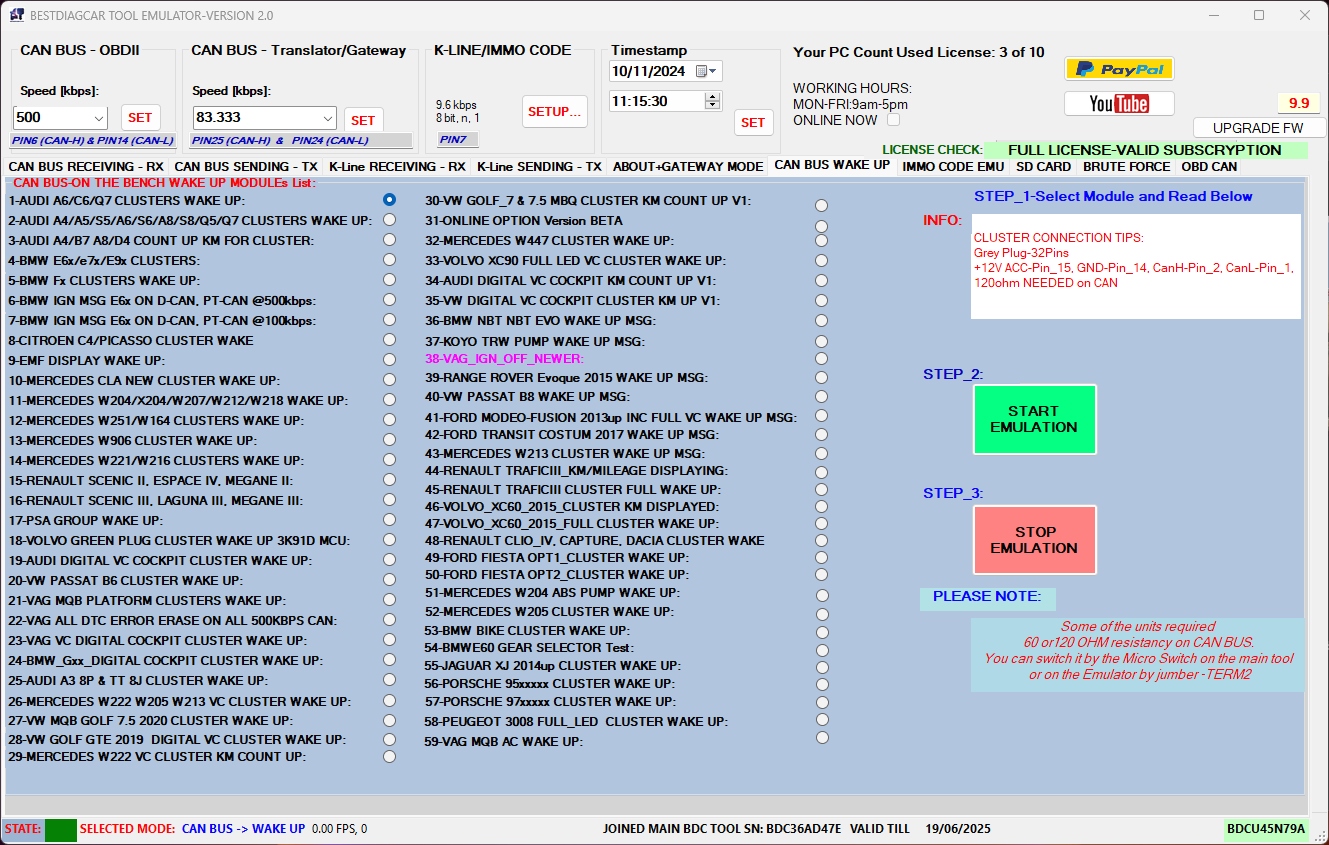
Task: Open K-LINE/IMMO CODE SETUP dialog
Action: coord(555,111)
